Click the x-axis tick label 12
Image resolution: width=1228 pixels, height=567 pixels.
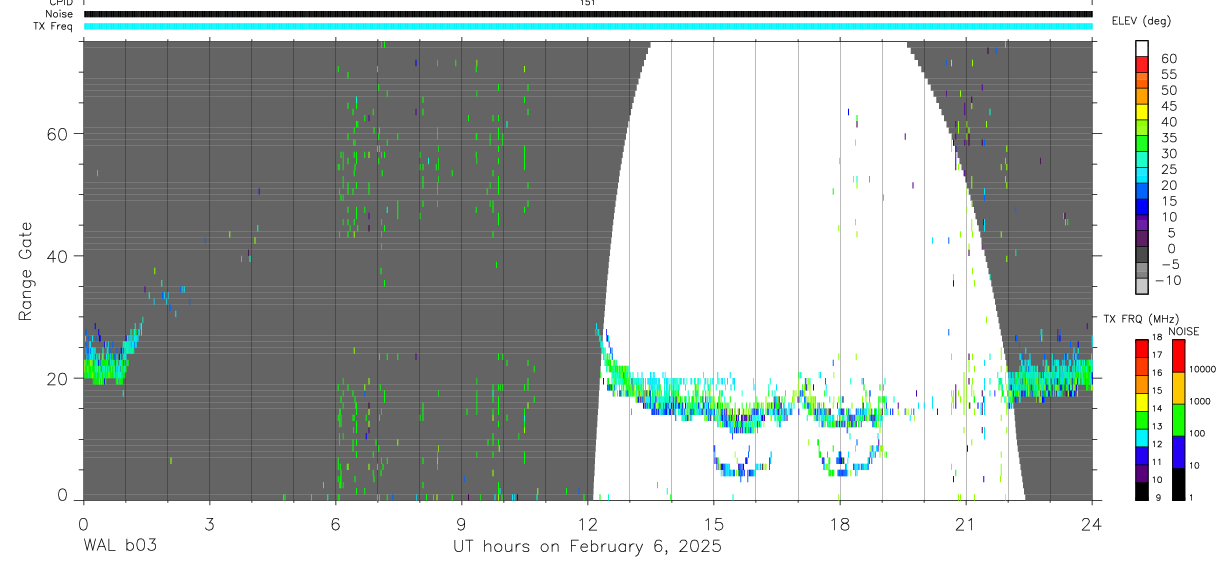588,523
